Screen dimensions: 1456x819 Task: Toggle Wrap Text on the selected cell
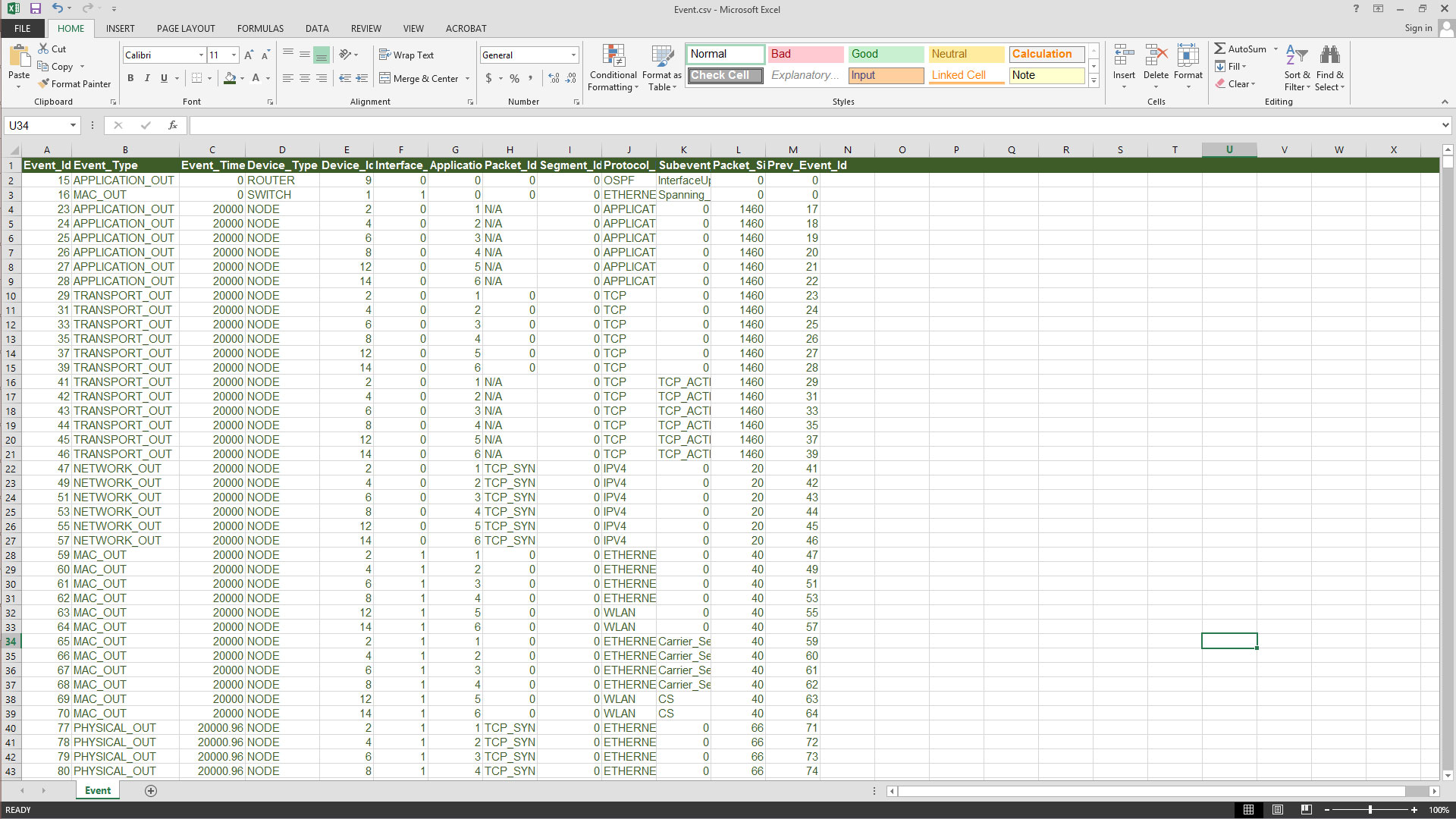(406, 55)
